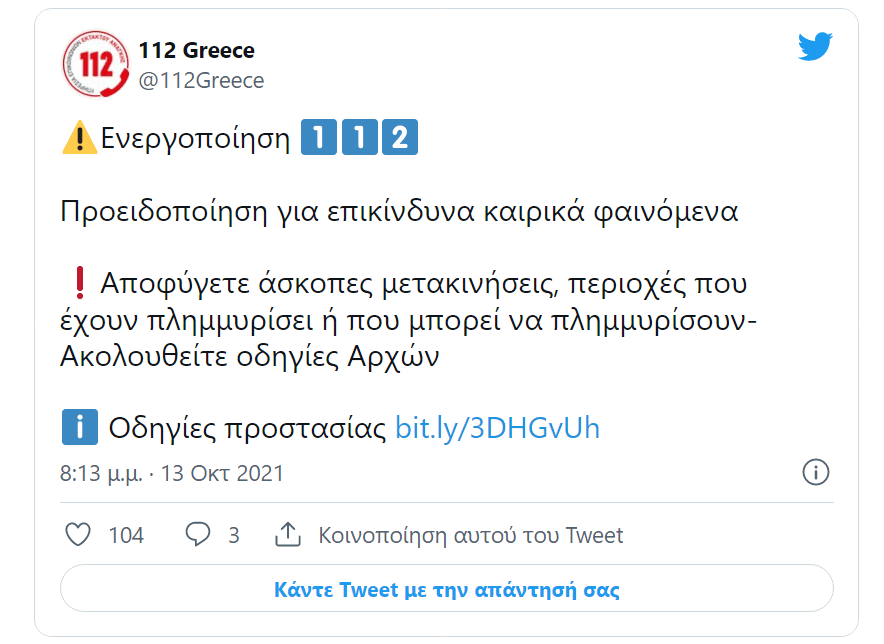Click the @112Greece handle
Image resolution: width=884 pixels, height=644 pixels.
coord(201,81)
